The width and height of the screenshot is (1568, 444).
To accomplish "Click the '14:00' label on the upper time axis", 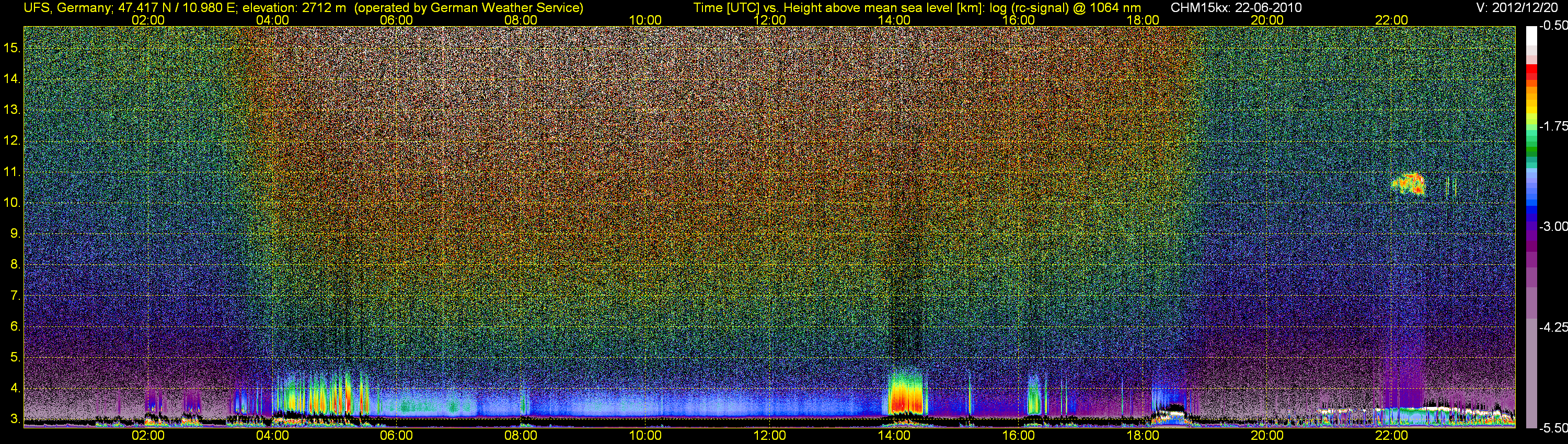I will click(x=894, y=20).
